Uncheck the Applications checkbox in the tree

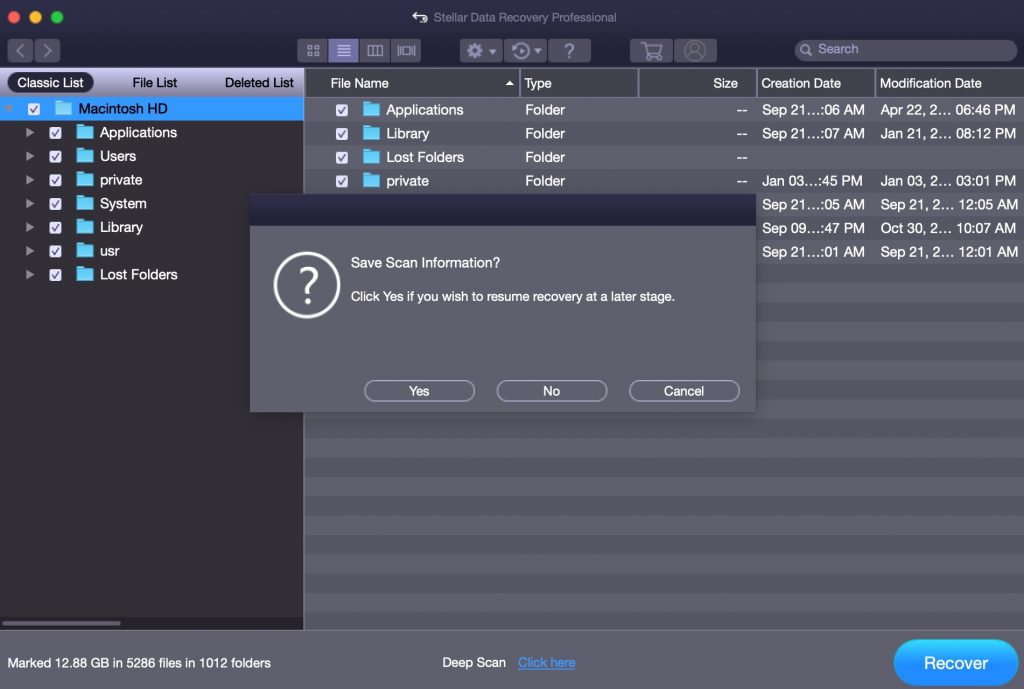point(56,133)
